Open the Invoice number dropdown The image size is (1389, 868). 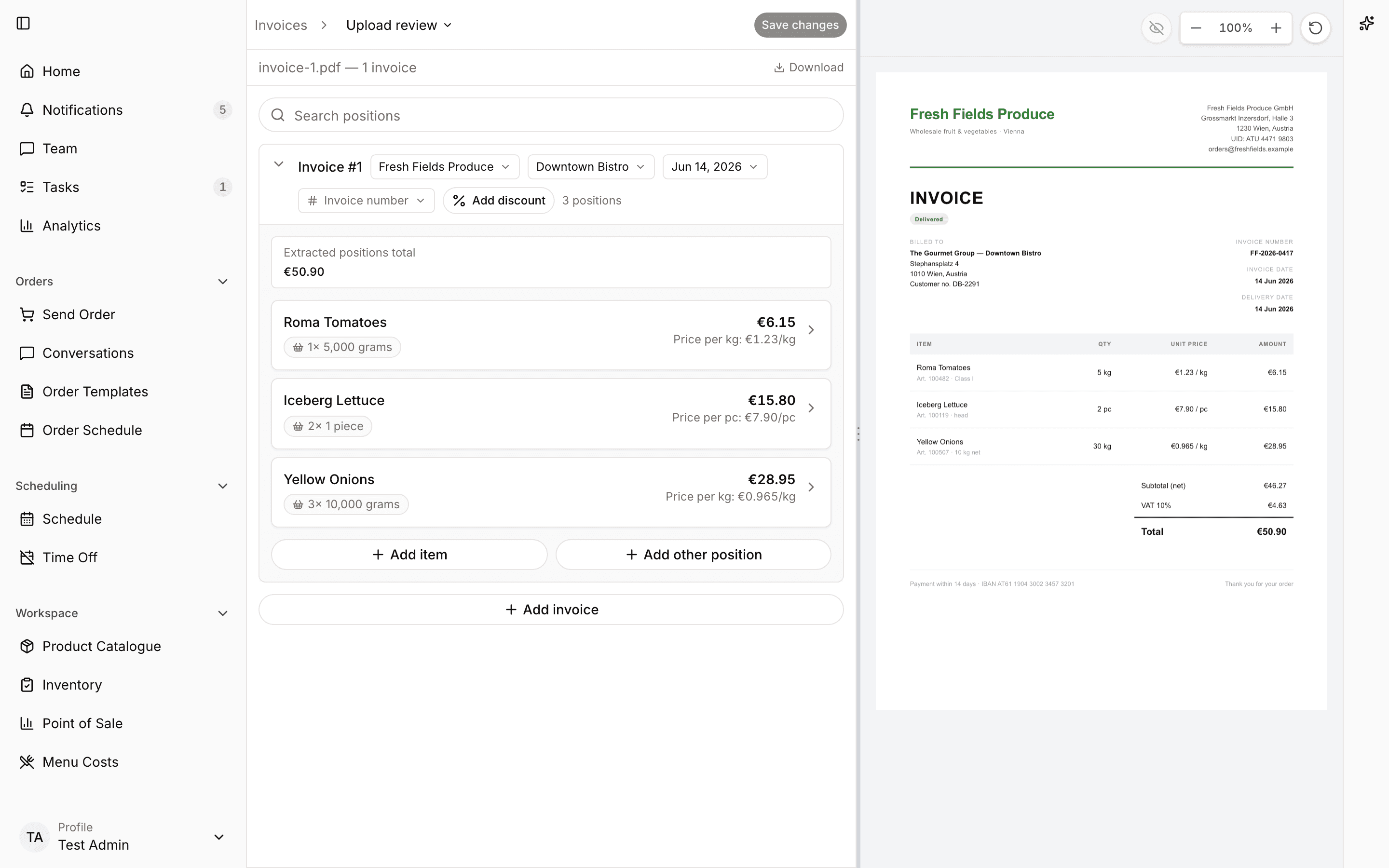coord(366,200)
